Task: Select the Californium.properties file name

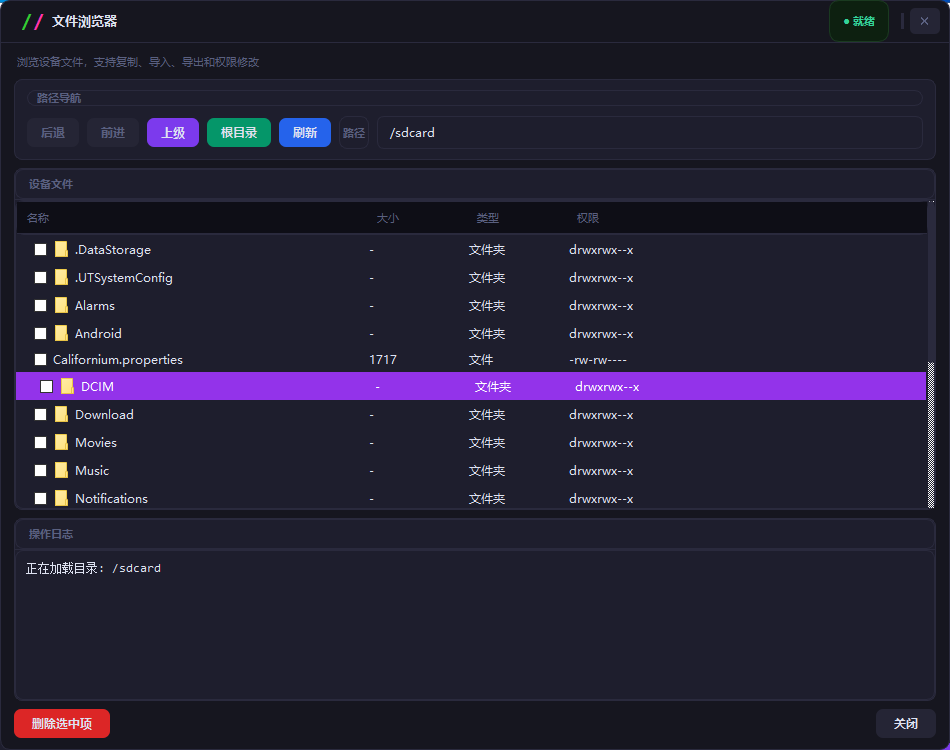Action: [x=118, y=360]
